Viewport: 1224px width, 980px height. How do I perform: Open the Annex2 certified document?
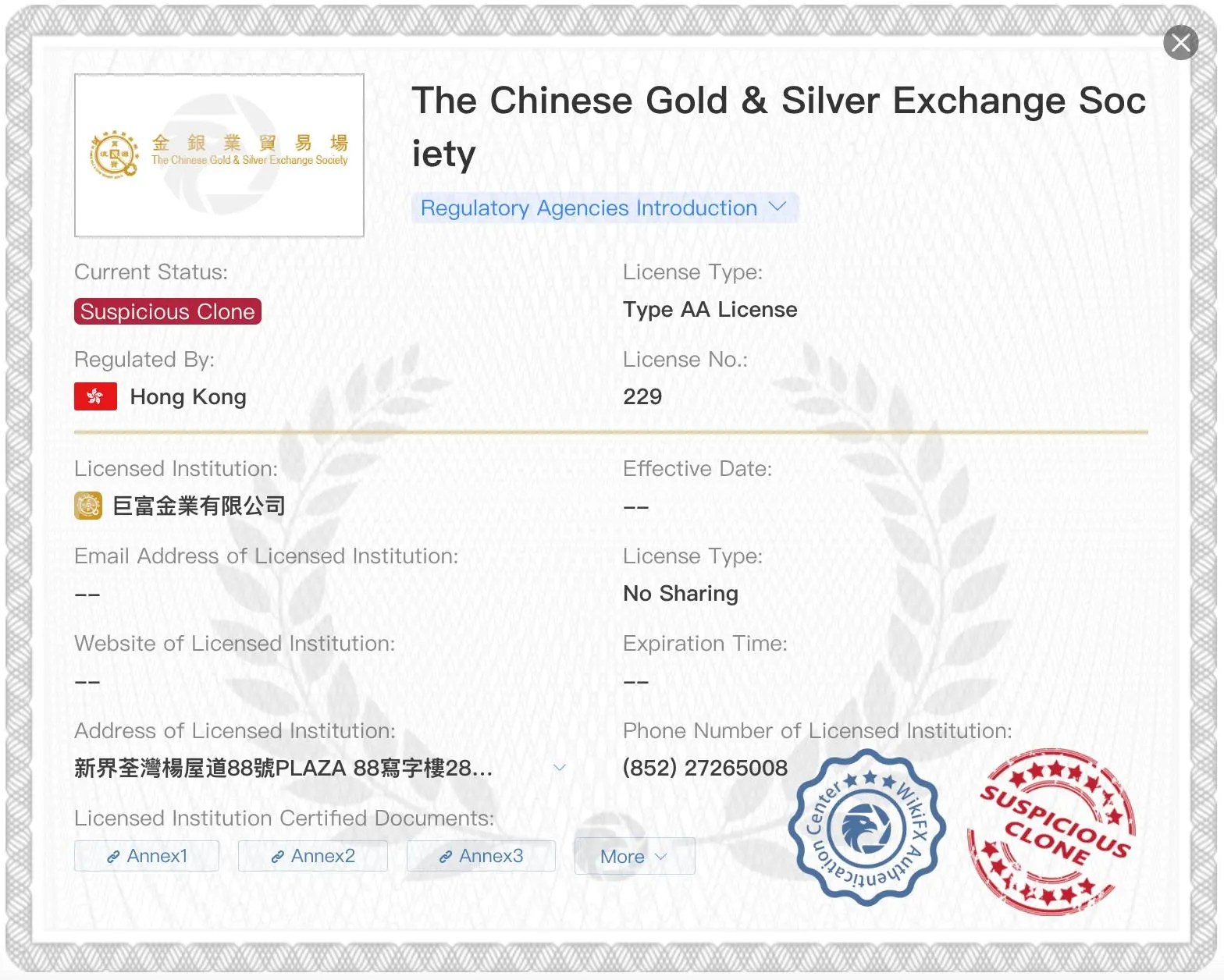coord(312,856)
